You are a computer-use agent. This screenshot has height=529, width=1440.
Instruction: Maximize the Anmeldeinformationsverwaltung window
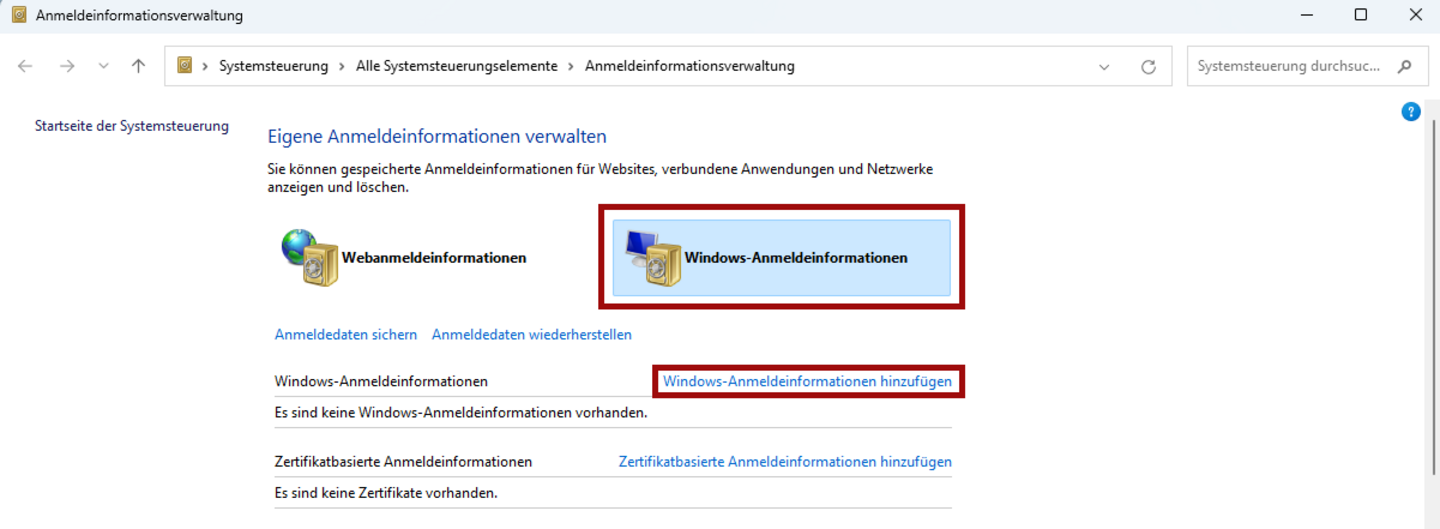click(x=1361, y=15)
